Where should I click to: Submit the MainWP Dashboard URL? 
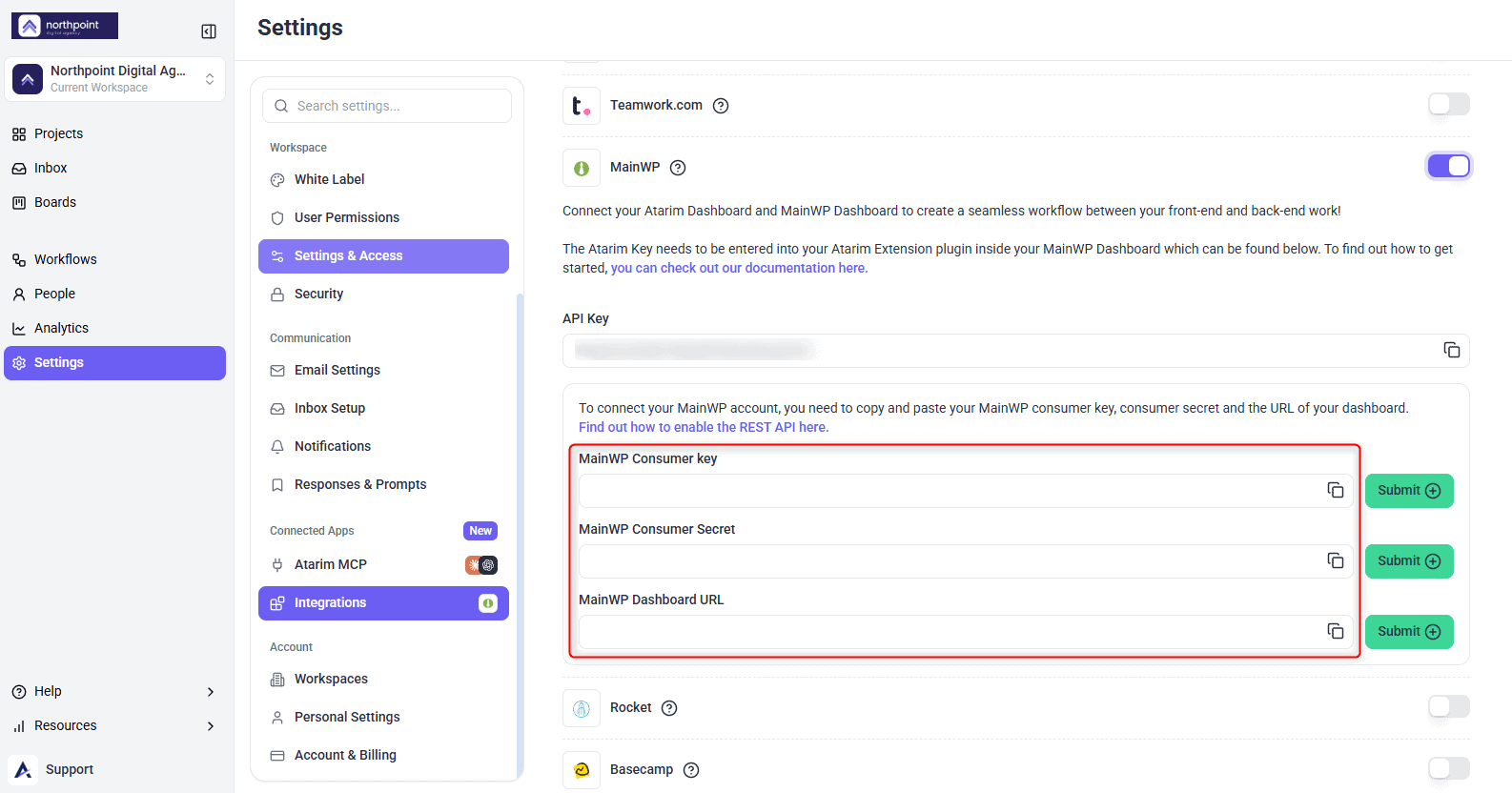pyautogui.click(x=1409, y=632)
